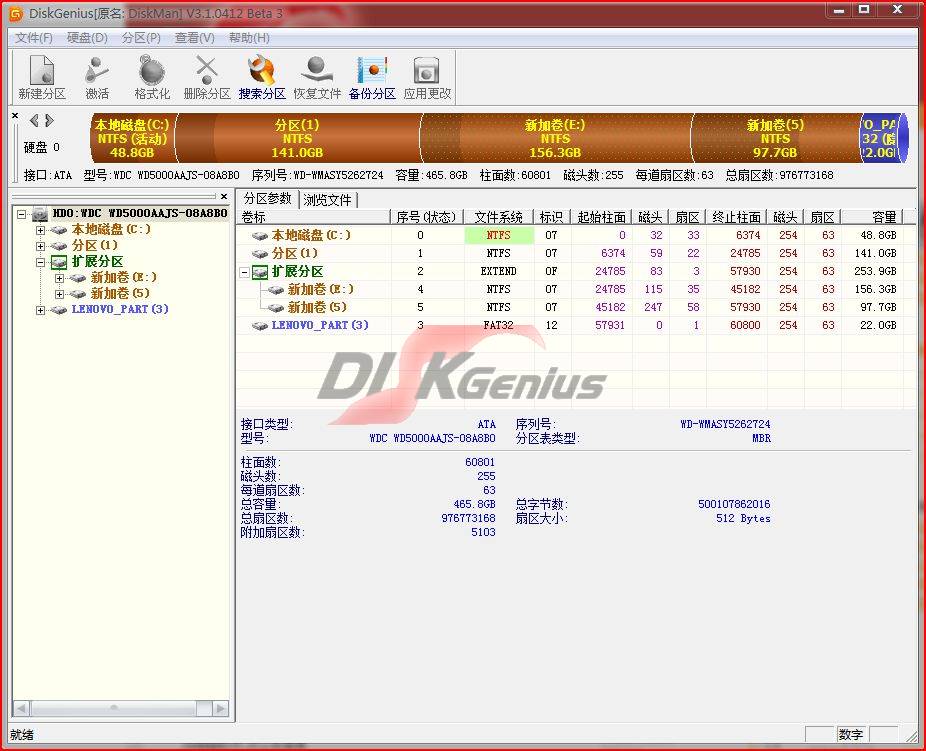Expand the 新加卷 (E:) tree node

tap(59, 278)
